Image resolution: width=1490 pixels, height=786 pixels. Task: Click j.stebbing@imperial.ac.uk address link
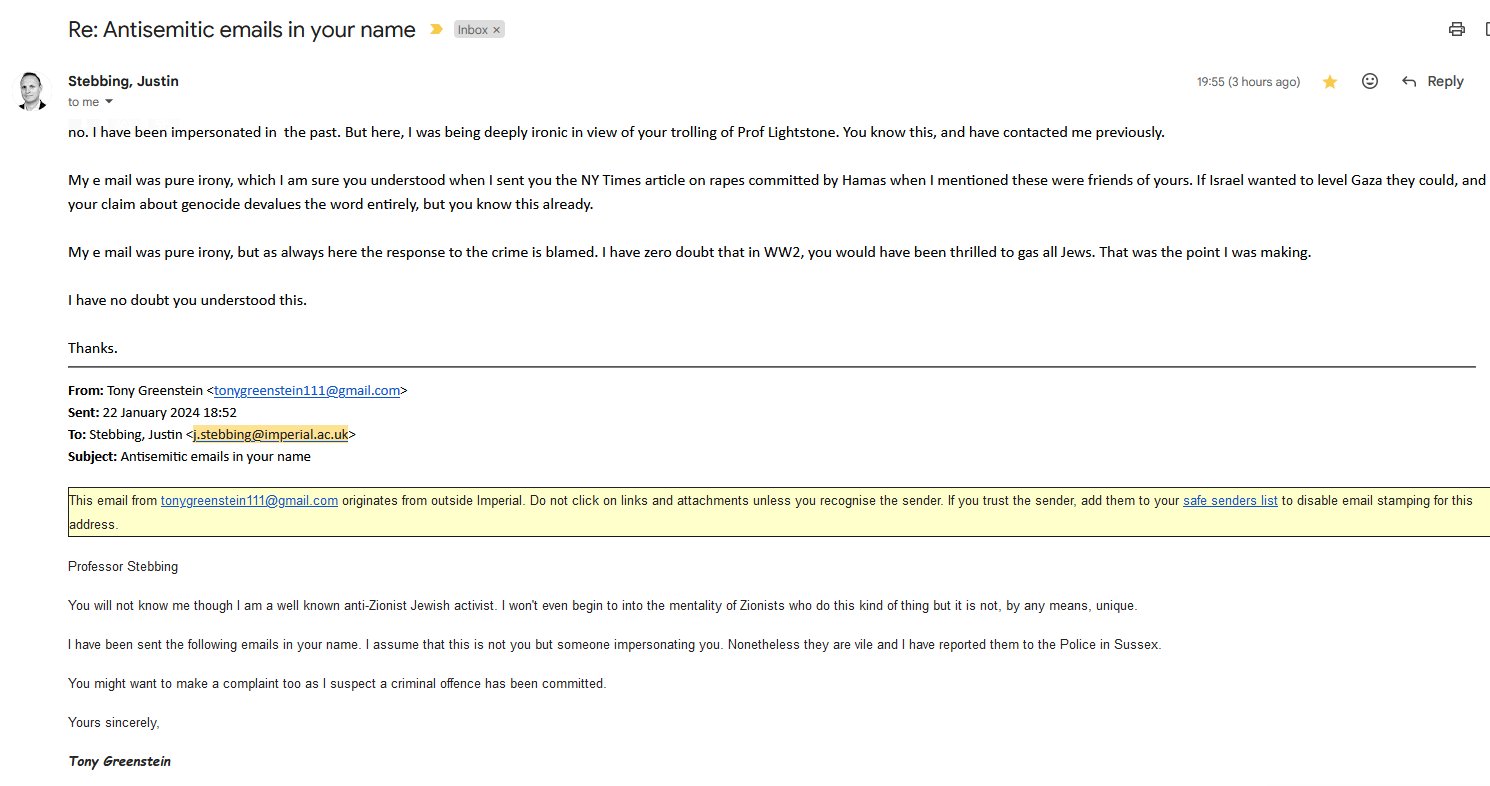tap(270, 434)
